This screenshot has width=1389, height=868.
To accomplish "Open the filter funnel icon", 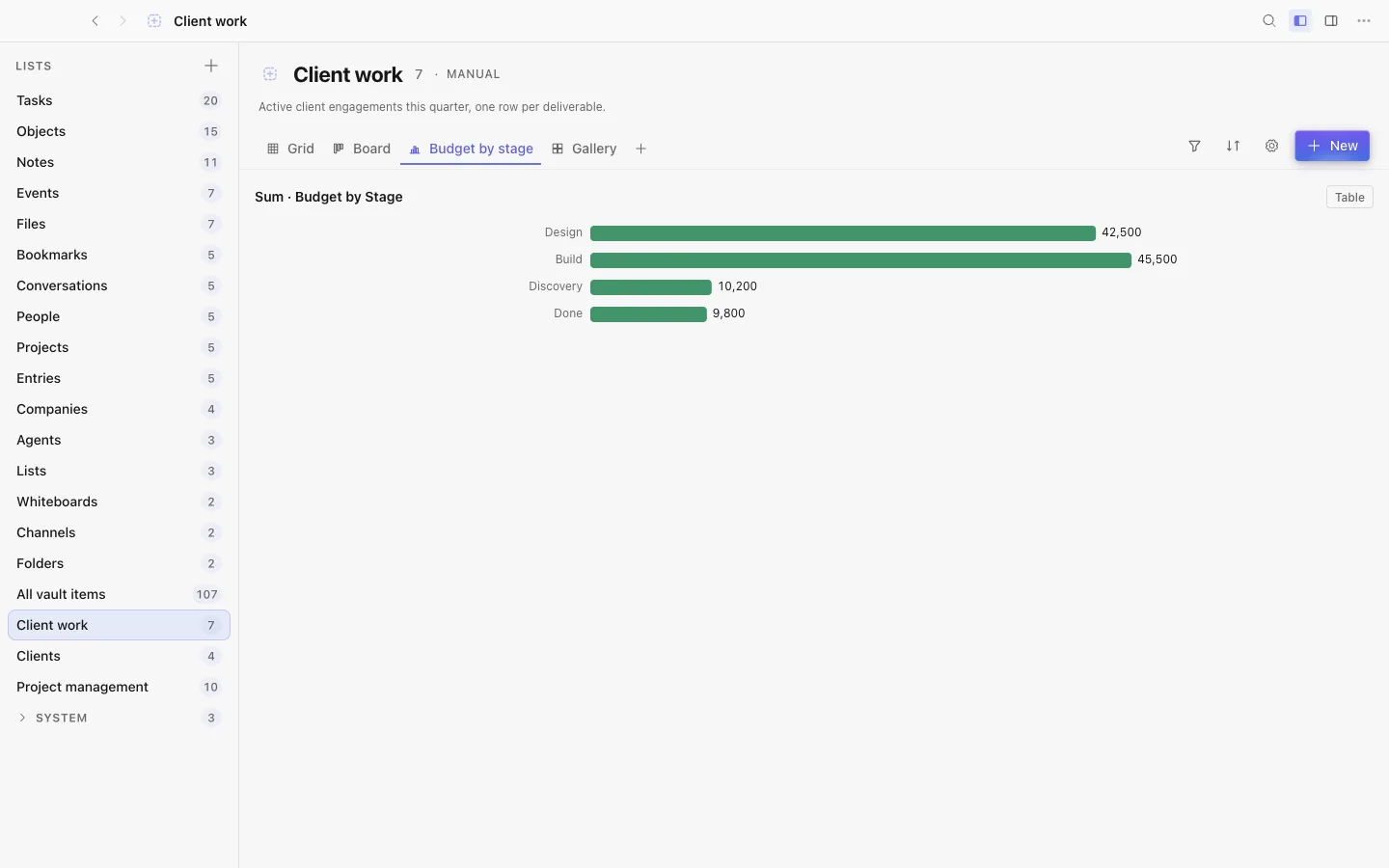I will (1194, 146).
